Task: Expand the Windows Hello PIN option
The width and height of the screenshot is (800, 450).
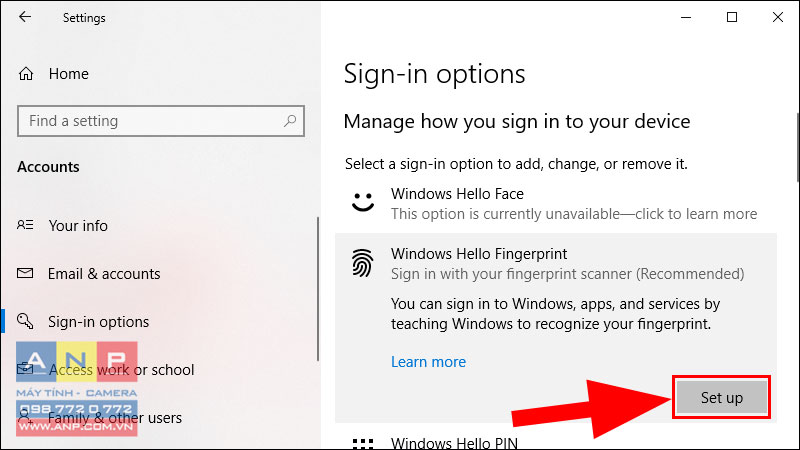Action: 556,441
